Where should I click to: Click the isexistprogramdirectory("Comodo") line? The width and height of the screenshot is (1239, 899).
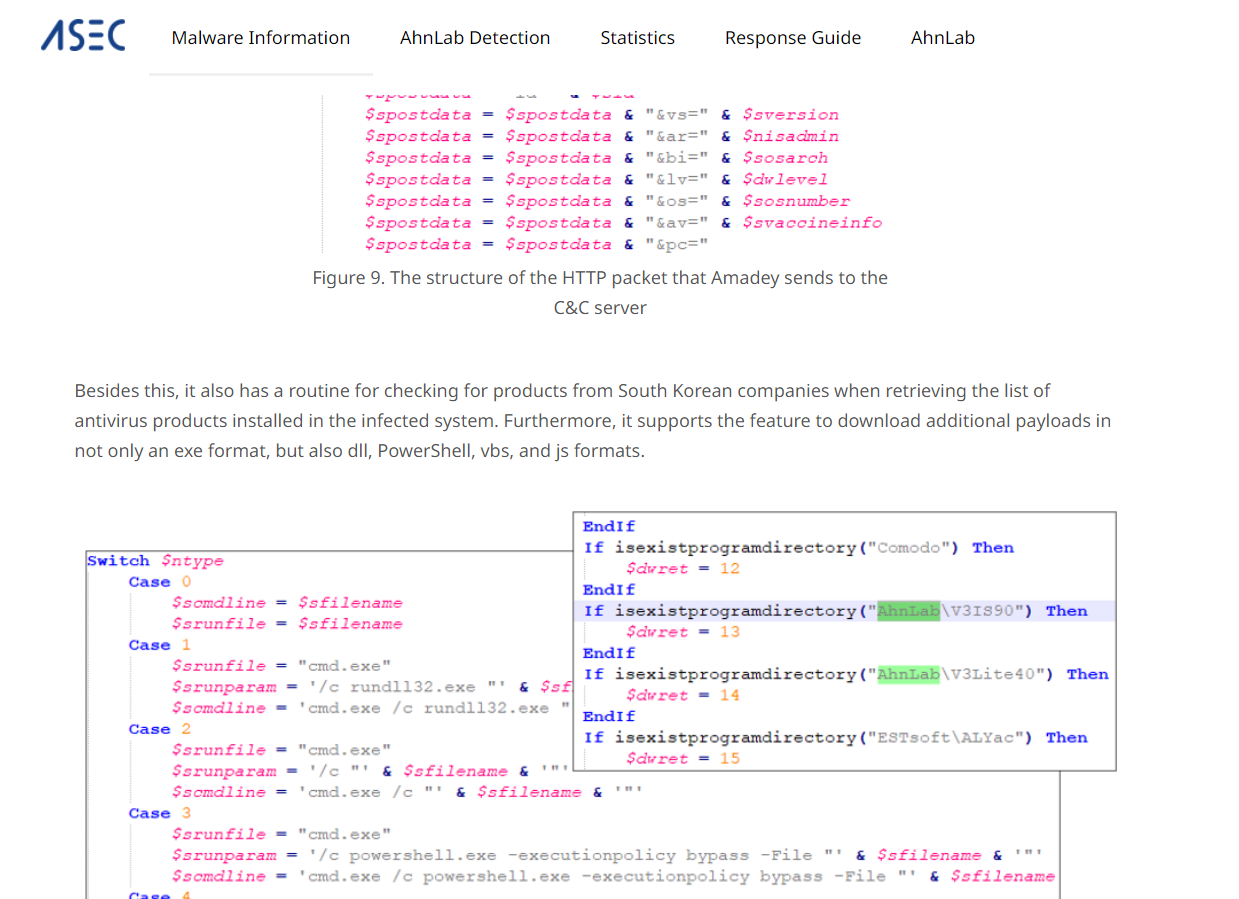799,548
